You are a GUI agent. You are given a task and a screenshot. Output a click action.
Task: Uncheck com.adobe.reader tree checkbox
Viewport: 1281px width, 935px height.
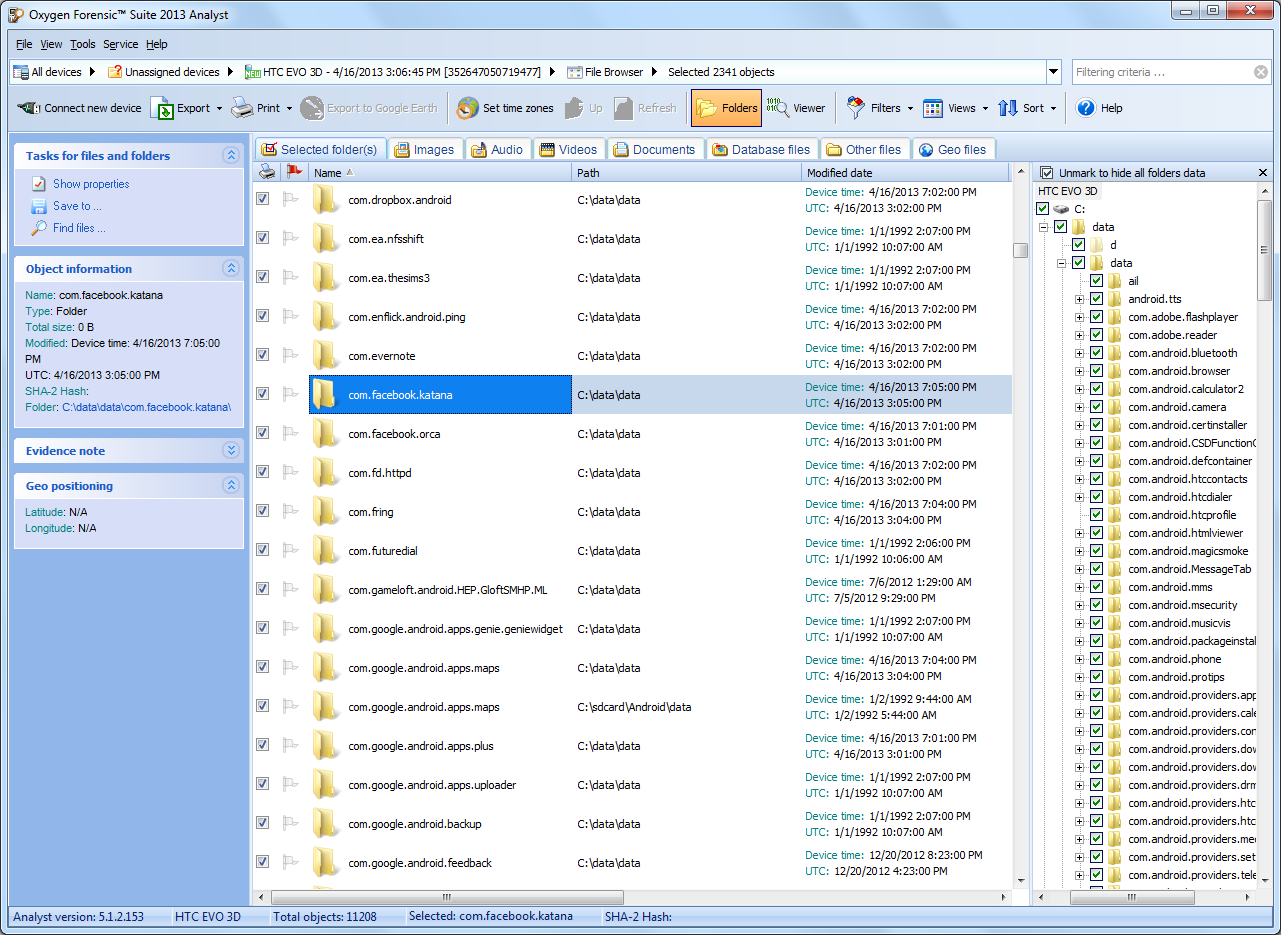(x=1097, y=335)
